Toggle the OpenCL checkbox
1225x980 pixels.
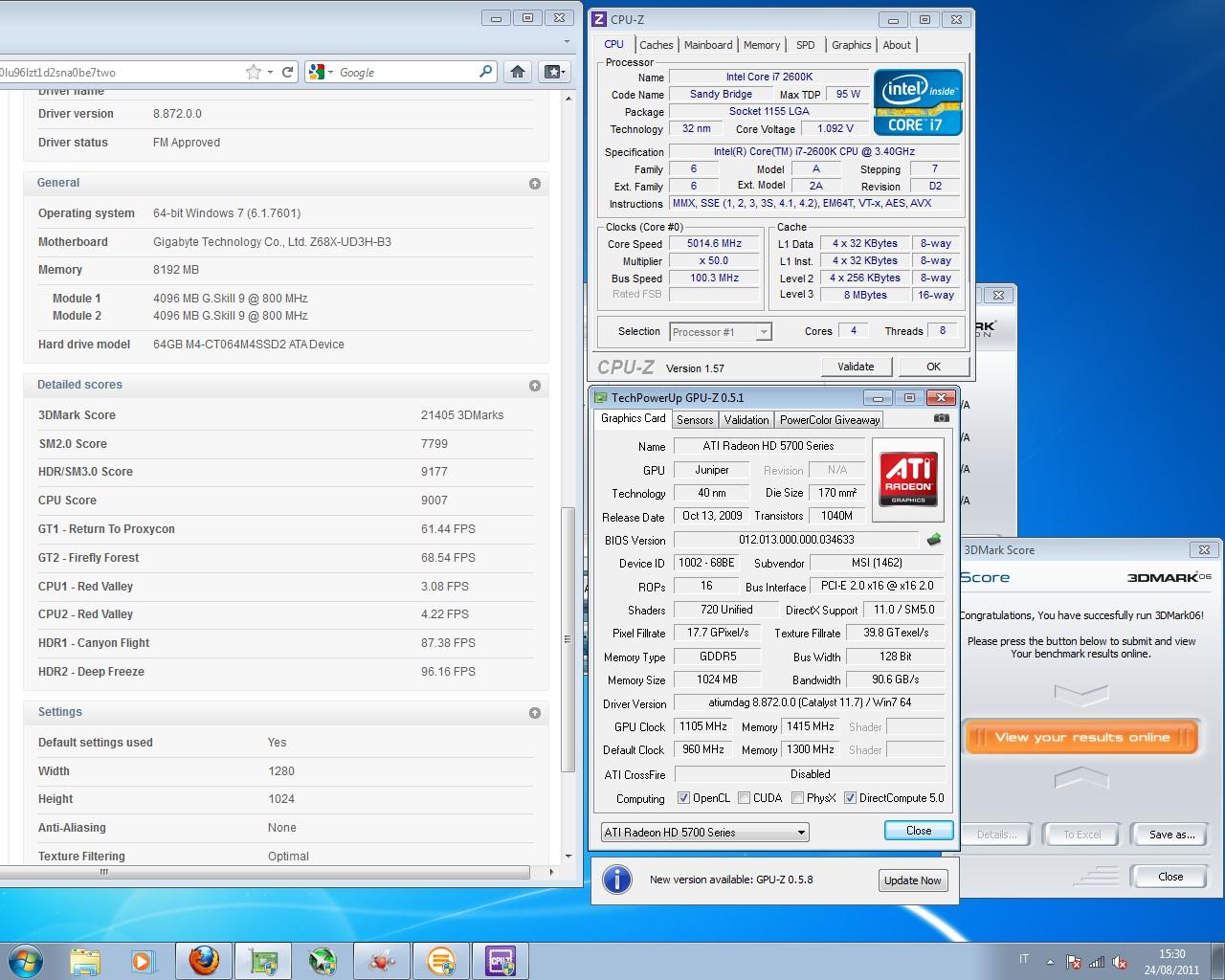tap(683, 798)
